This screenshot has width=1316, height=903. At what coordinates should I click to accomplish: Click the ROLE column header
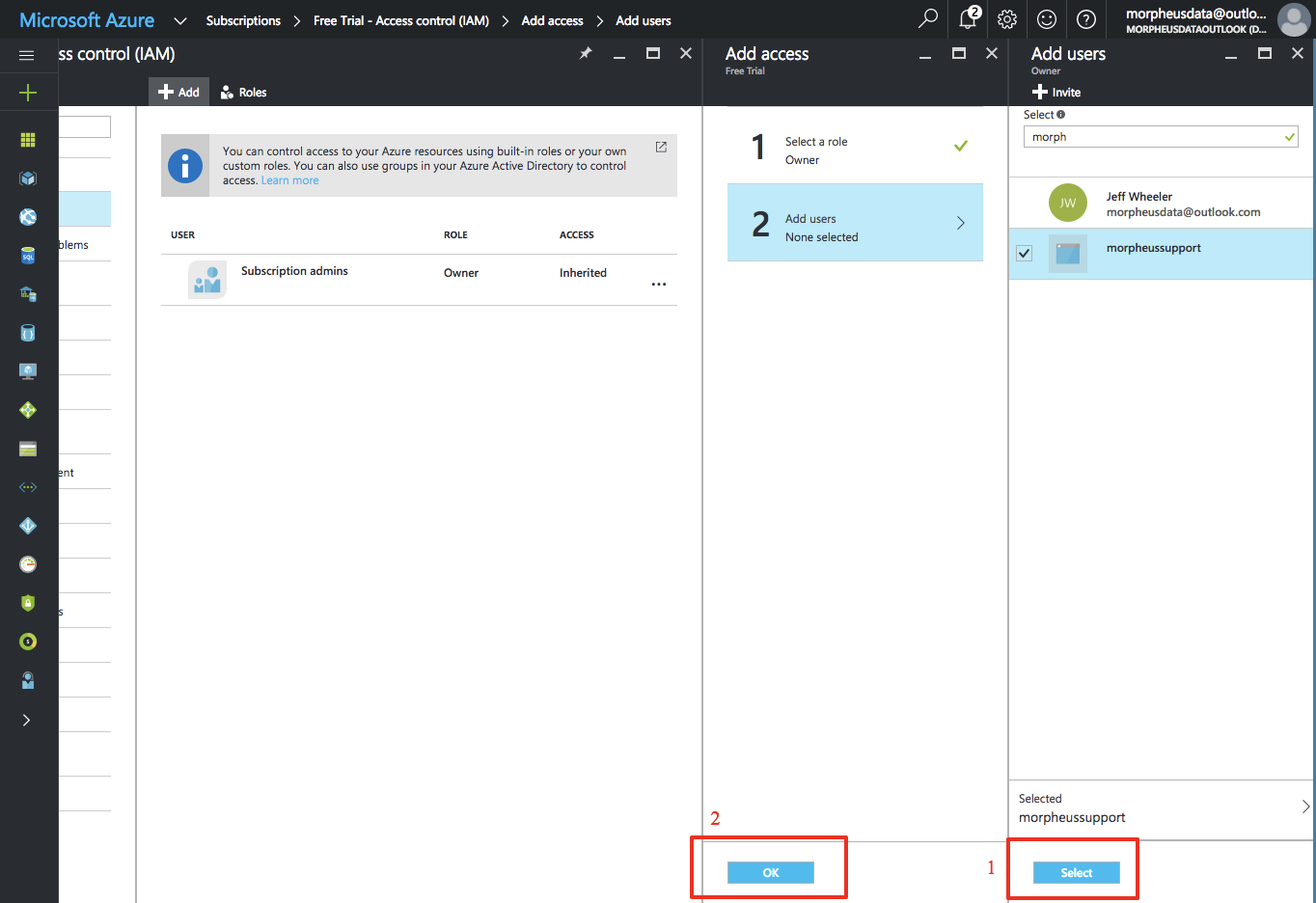455,234
